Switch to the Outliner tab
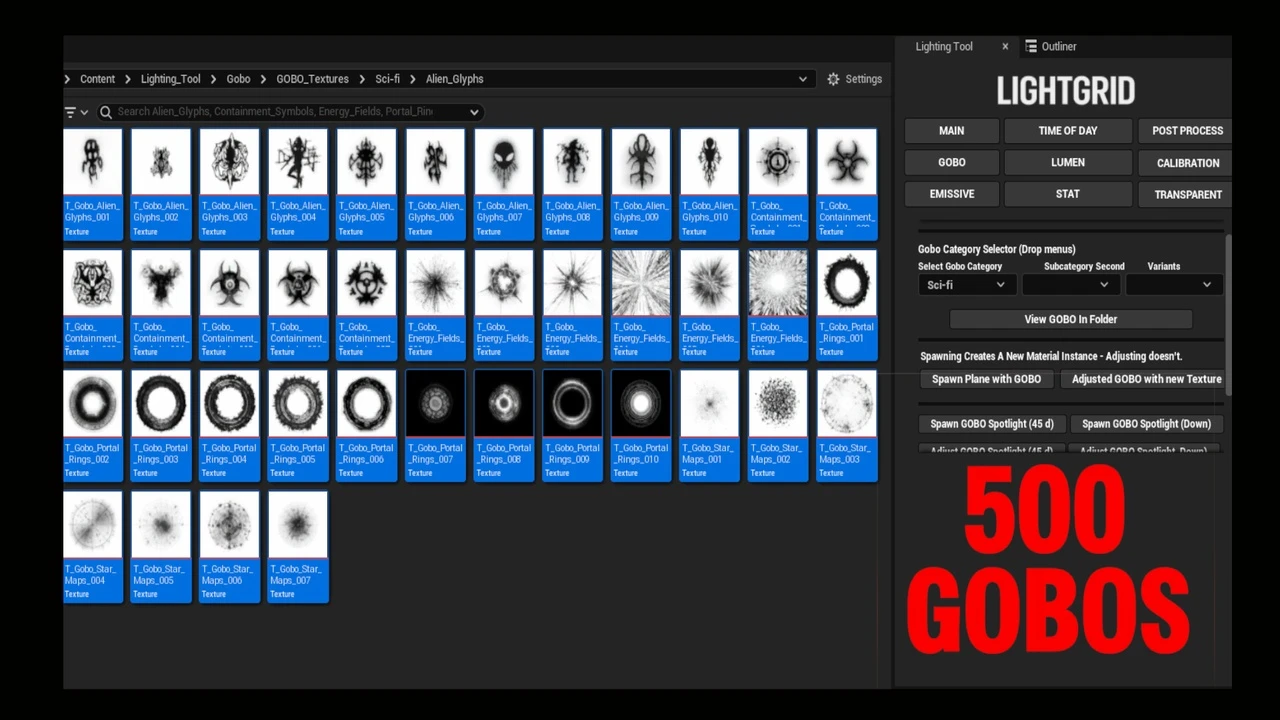Screen dimensions: 1280x720 click(1058, 47)
